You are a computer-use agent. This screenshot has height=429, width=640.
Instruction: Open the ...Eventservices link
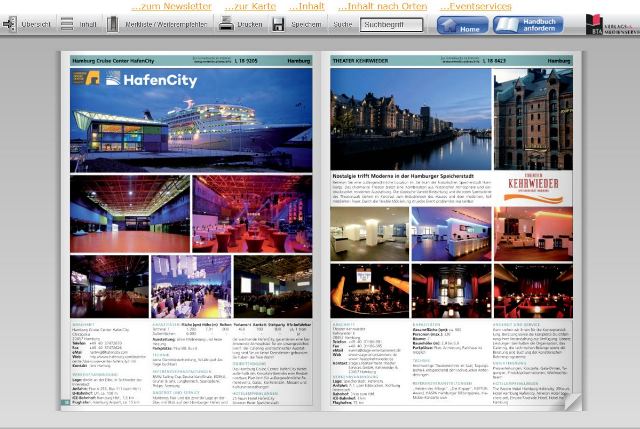[476, 6]
